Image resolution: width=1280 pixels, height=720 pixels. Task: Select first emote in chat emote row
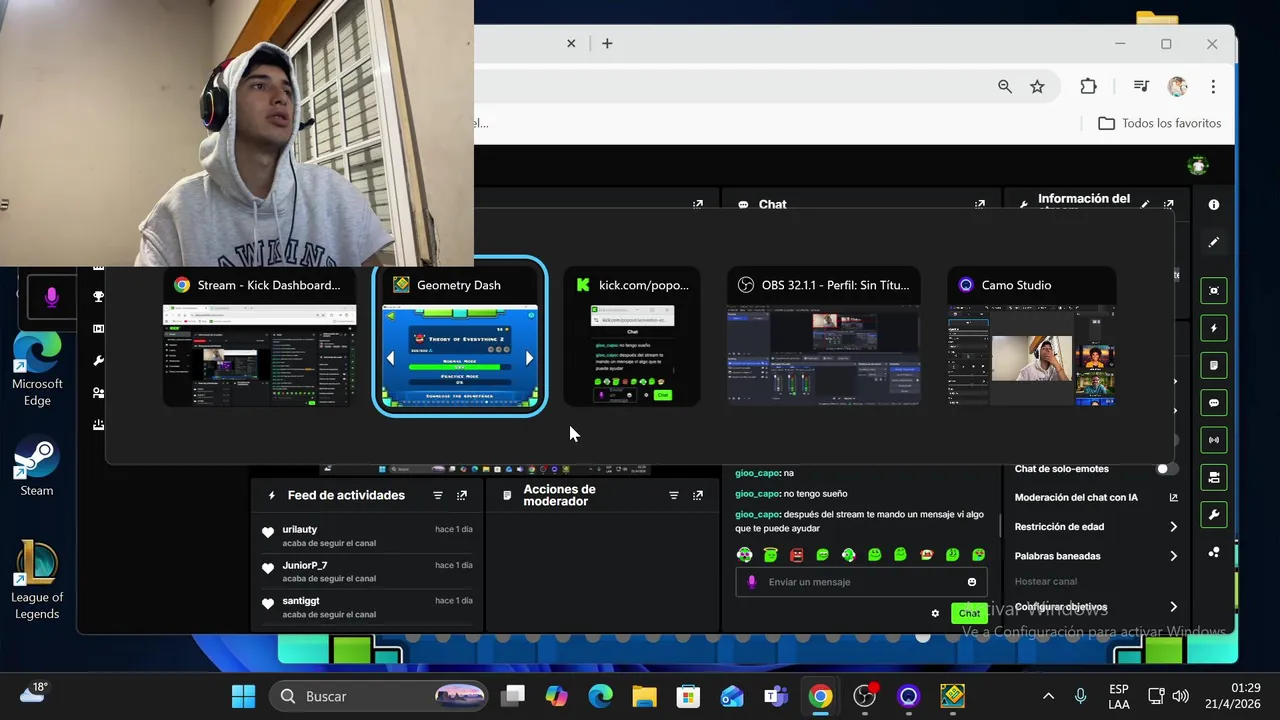click(744, 554)
